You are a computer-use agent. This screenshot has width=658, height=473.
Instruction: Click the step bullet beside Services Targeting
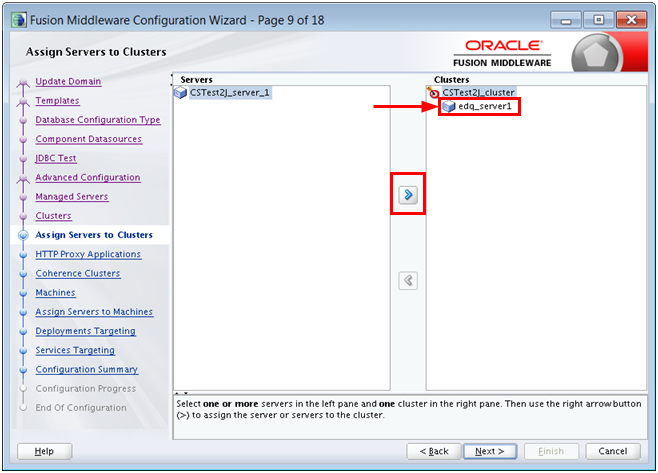point(23,350)
